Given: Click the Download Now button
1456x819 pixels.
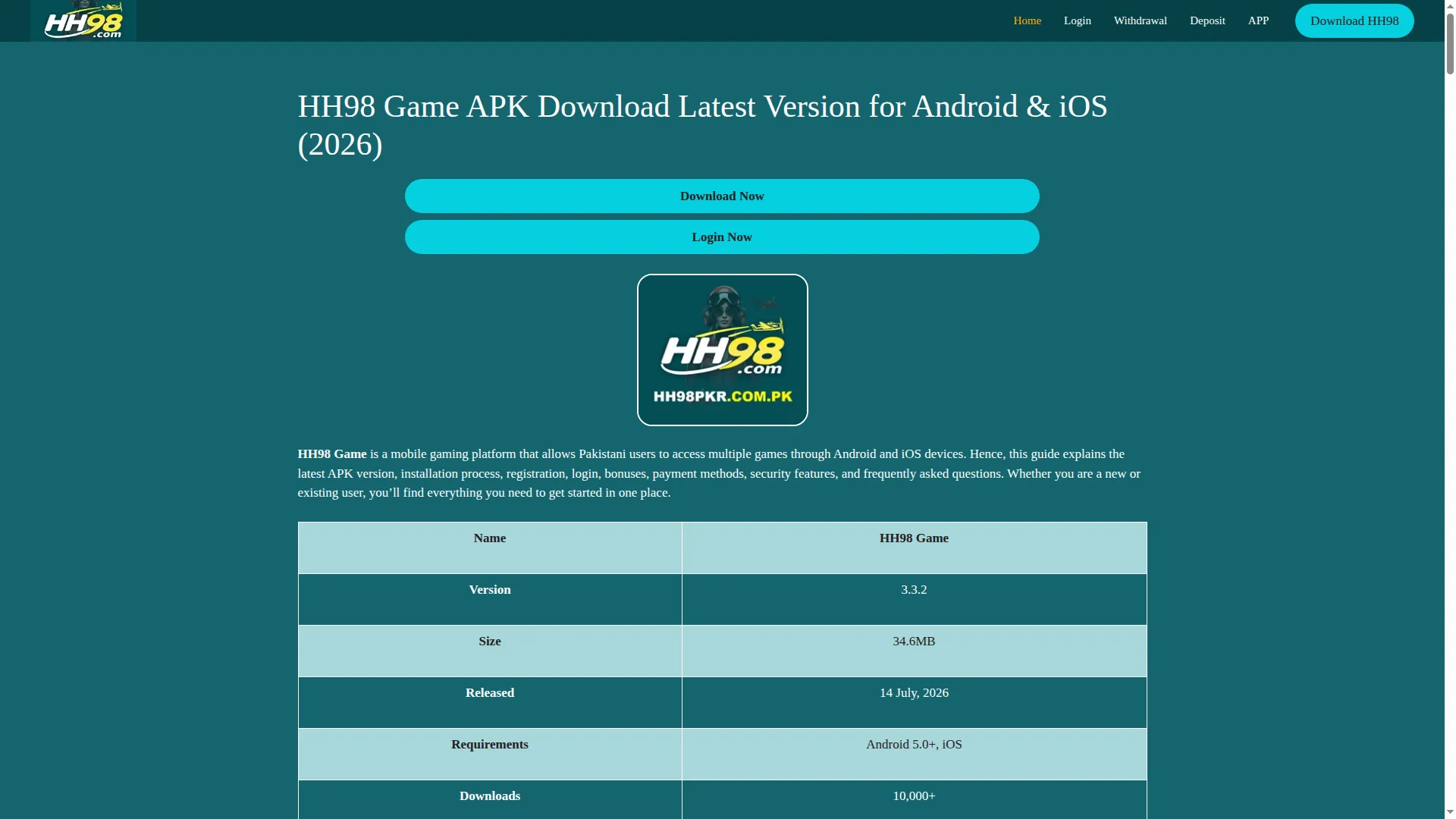Looking at the screenshot, I should [722, 196].
